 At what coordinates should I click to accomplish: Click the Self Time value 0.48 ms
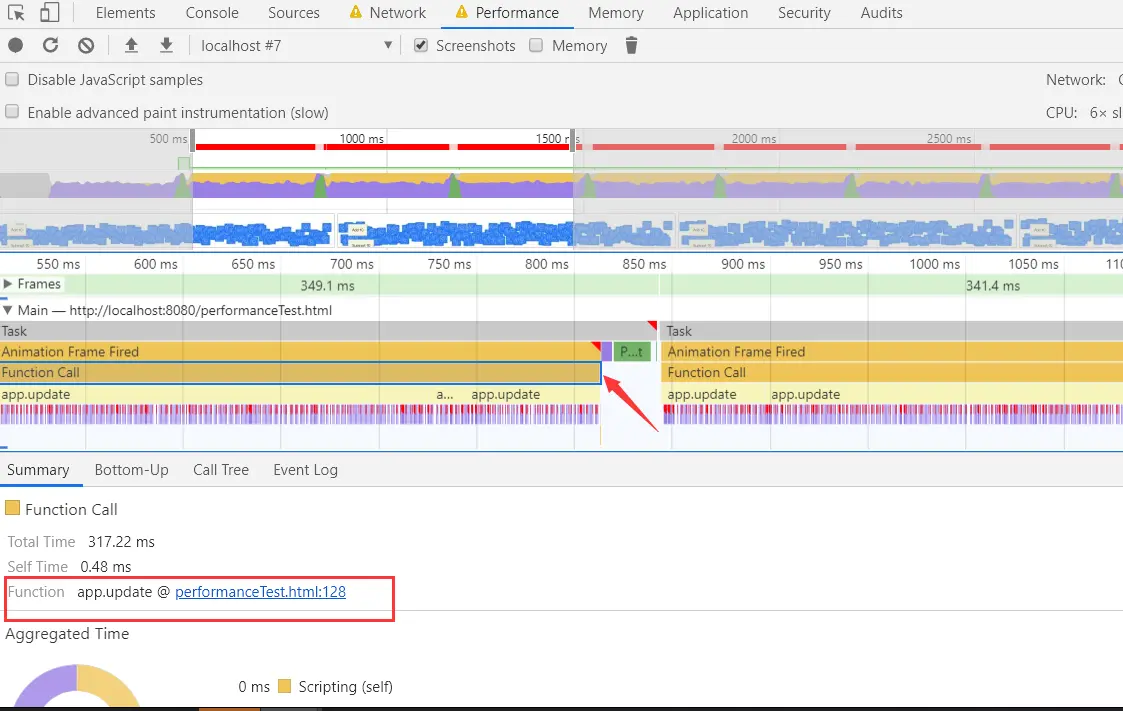coord(105,566)
